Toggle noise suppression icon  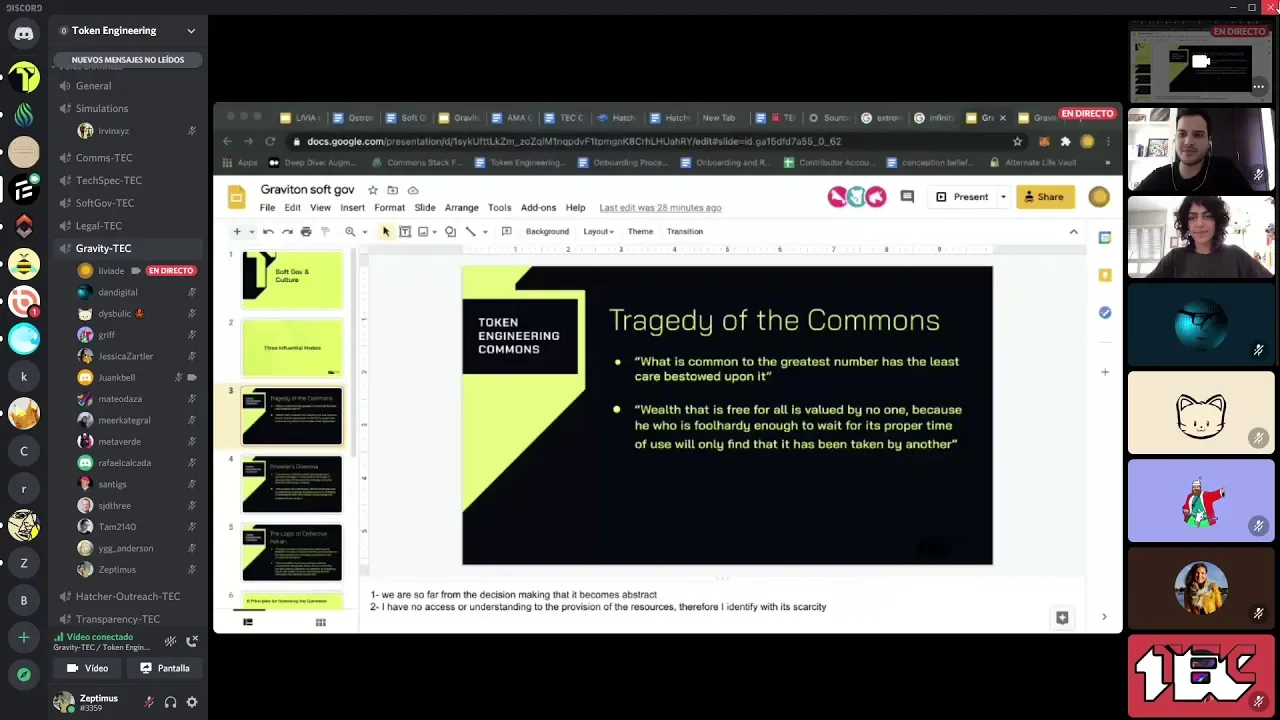pos(171,641)
